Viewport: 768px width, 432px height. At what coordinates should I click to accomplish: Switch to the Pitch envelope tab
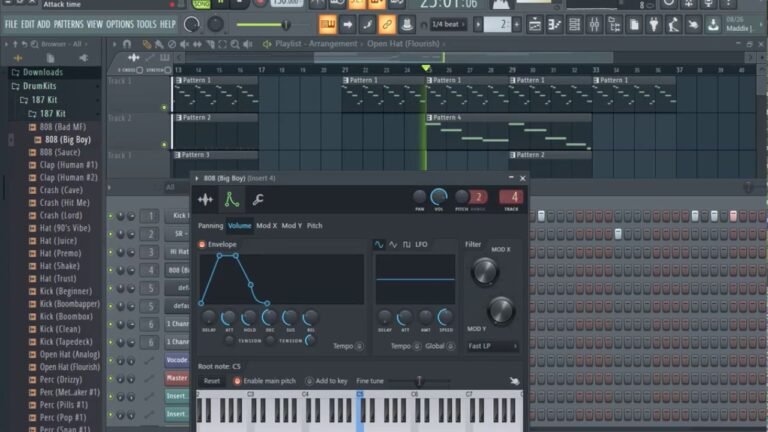click(x=314, y=226)
